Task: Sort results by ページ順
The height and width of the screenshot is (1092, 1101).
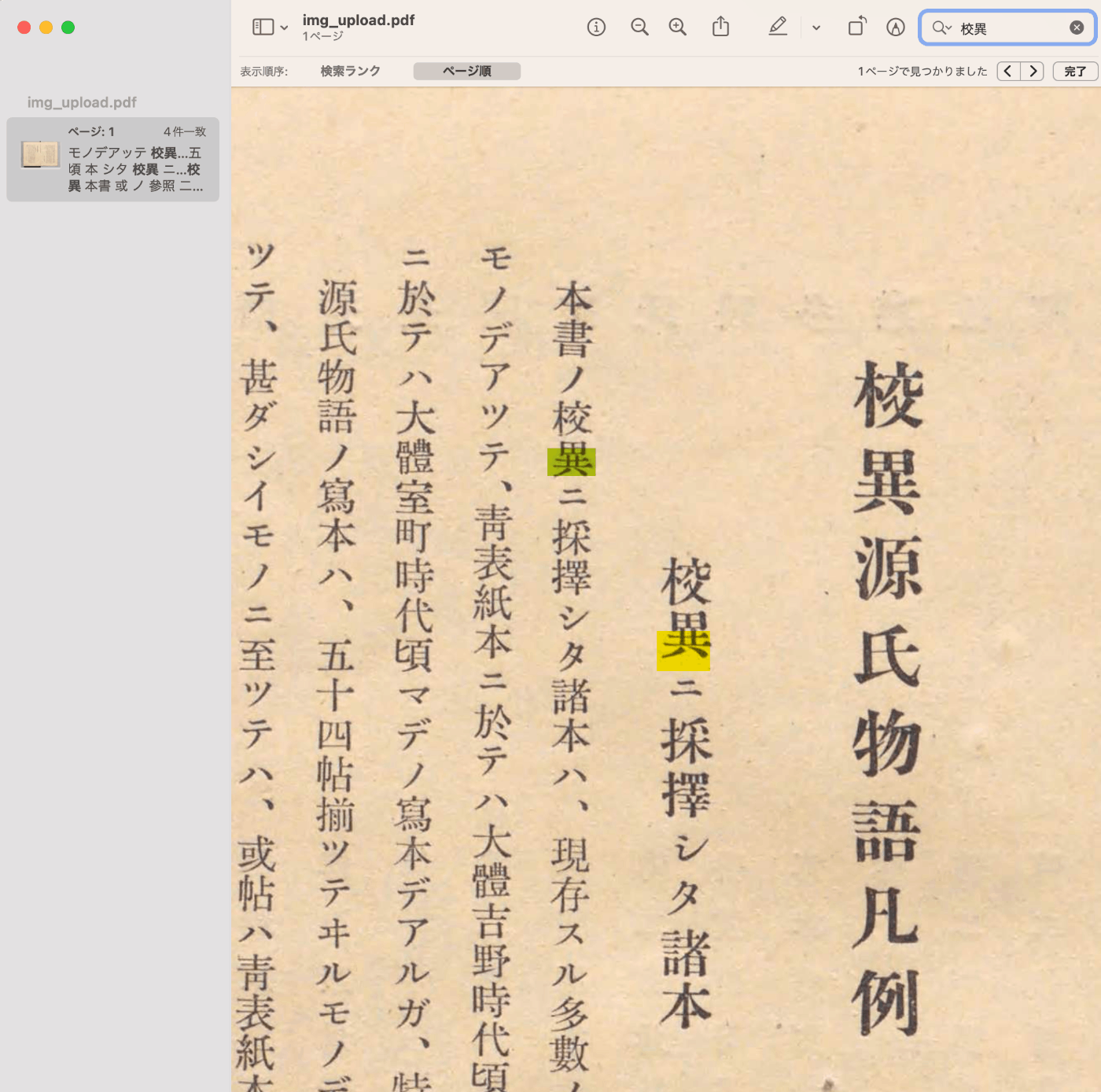Action: click(x=467, y=71)
